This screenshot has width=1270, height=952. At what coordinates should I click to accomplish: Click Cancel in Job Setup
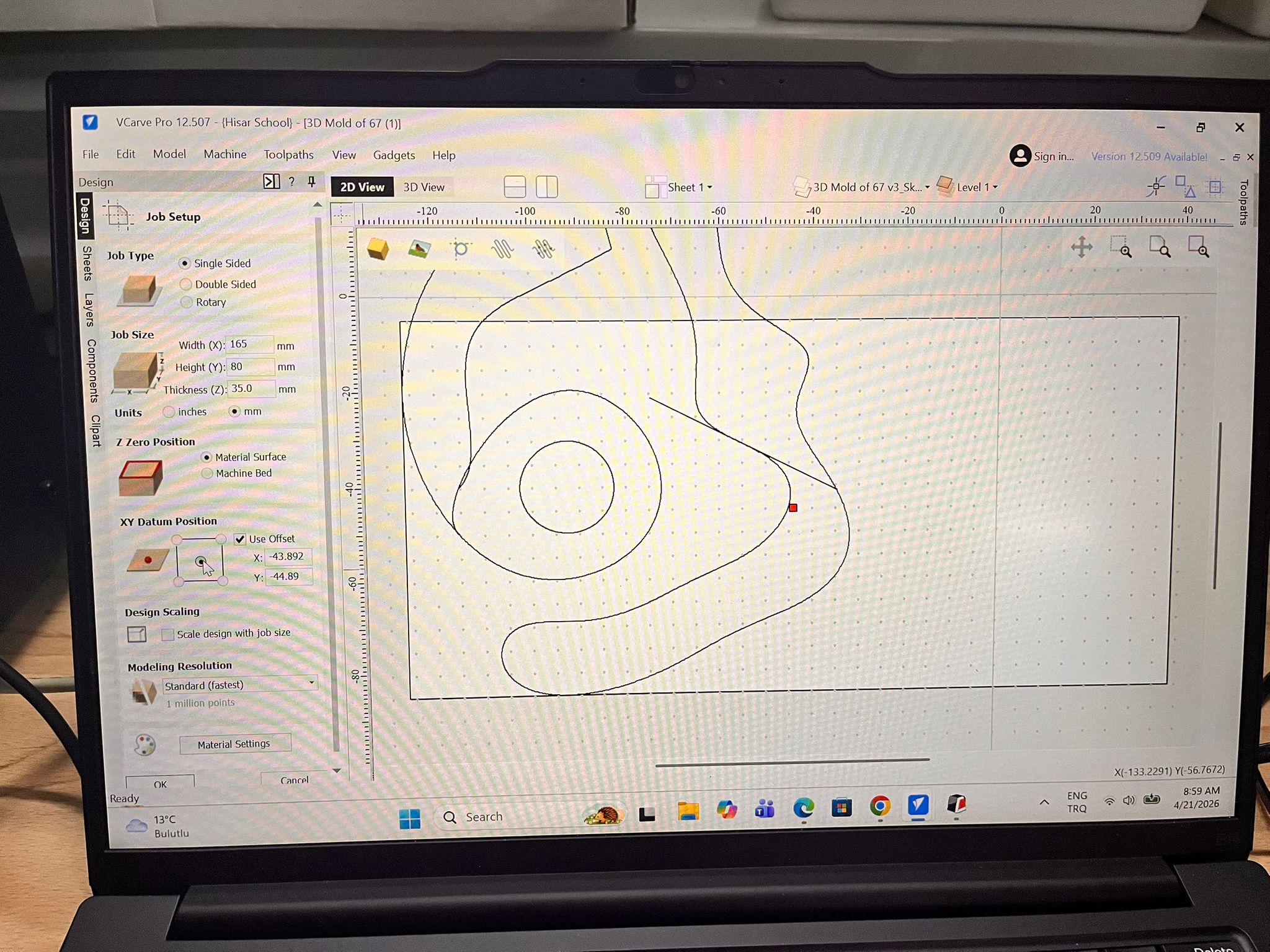click(x=294, y=780)
